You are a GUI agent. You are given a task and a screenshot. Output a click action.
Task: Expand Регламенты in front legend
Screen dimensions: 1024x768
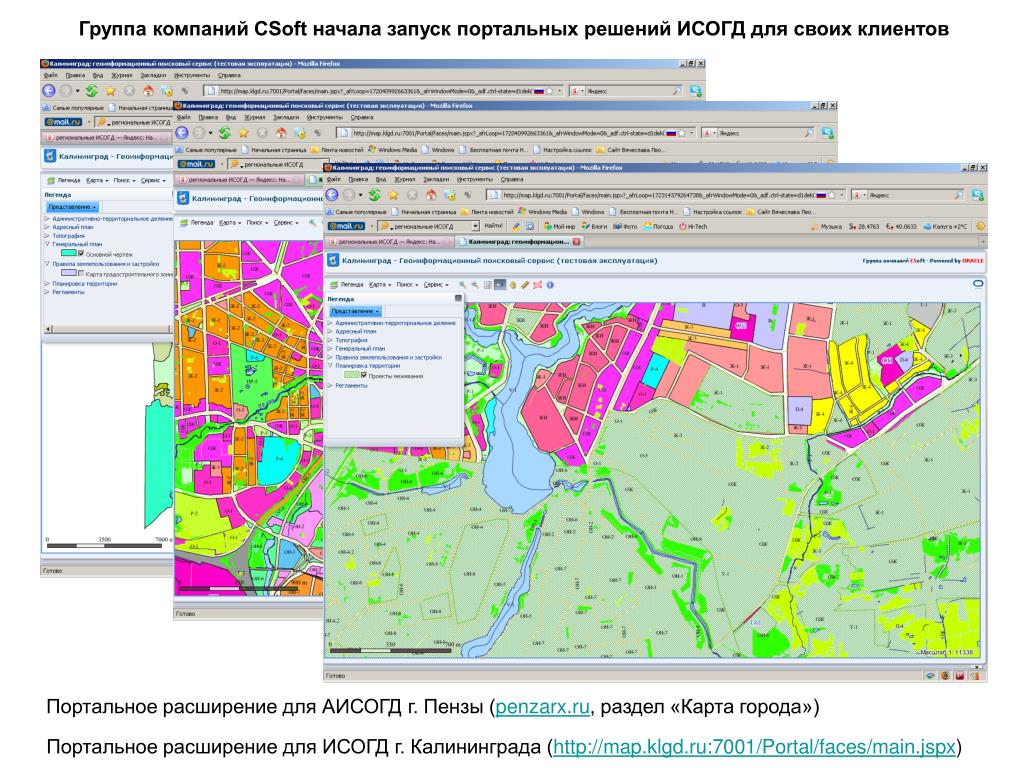pyautogui.click(x=330, y=386)
